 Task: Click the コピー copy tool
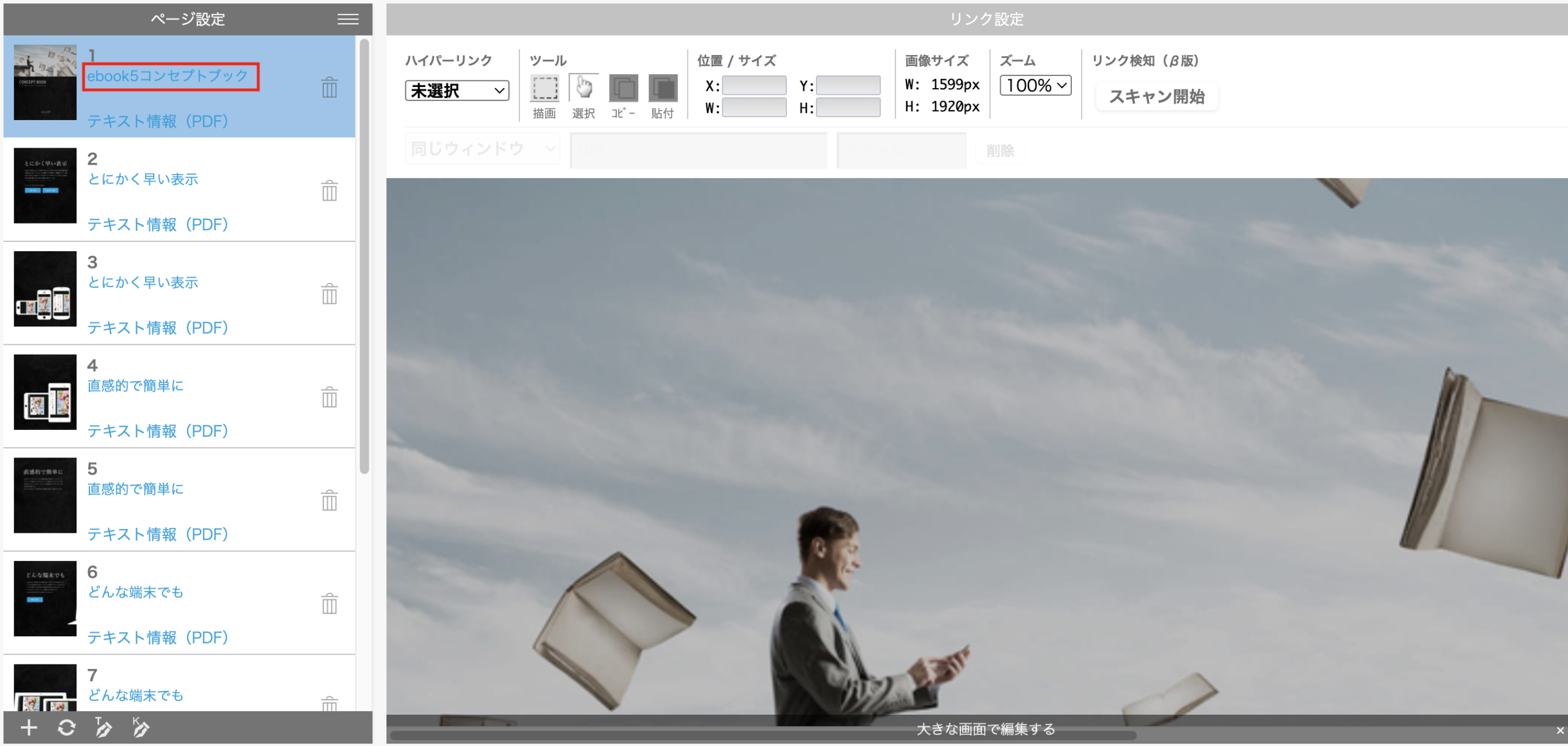[624, 88]
